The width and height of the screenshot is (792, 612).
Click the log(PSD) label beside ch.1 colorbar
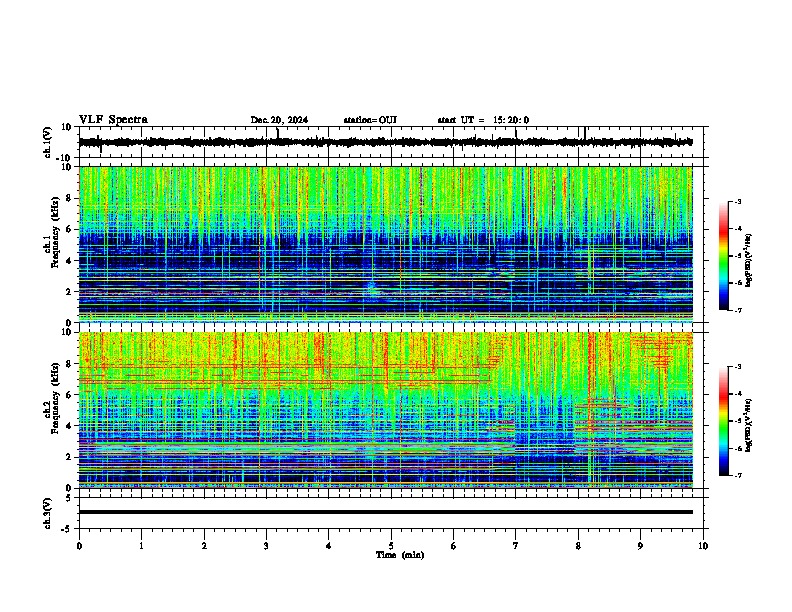pyautogui.click(x=749, y=261)
